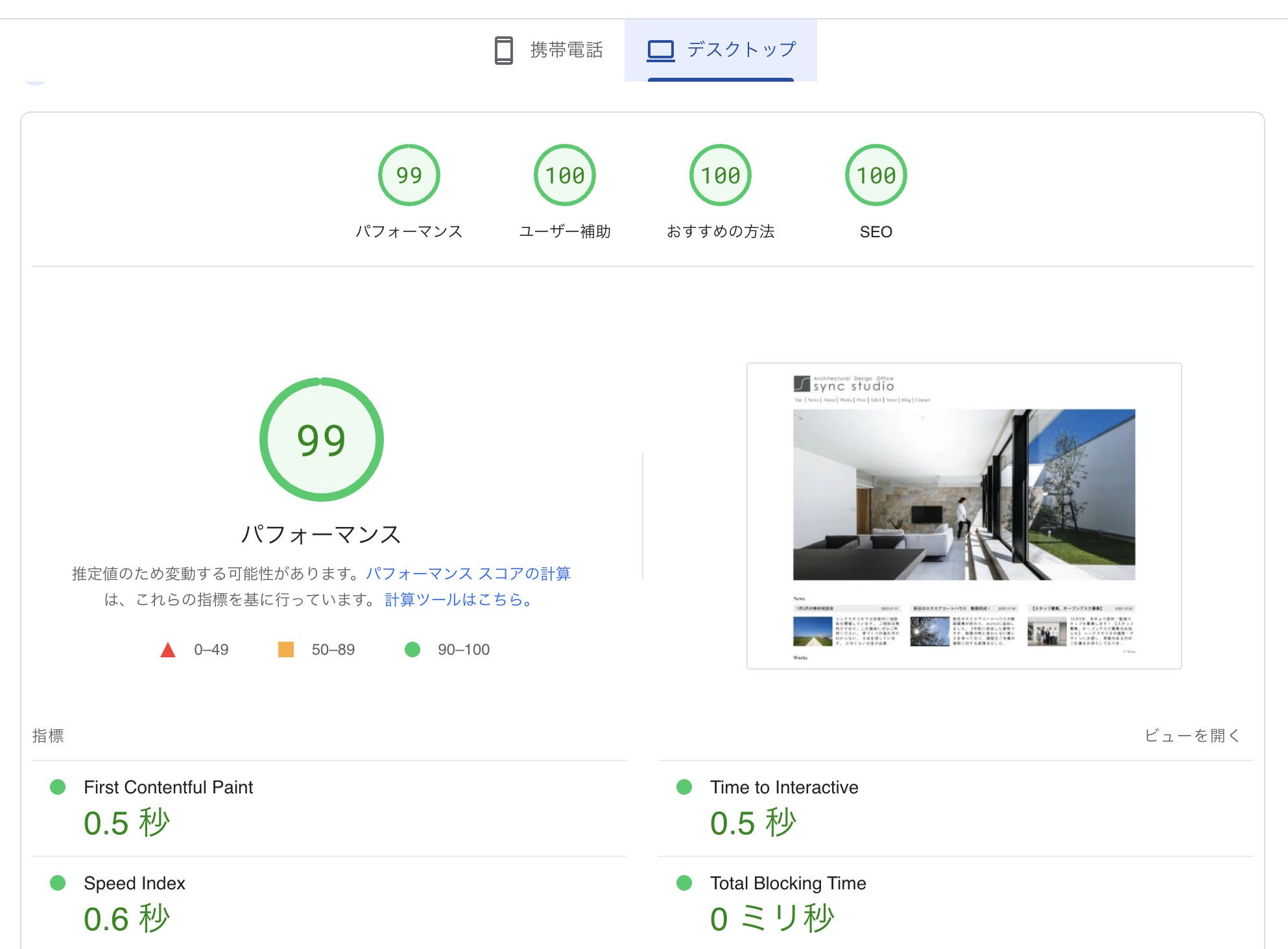Switch to the 携帯電話 tab
Screen dimensions: 1288x949
click(x=566, y=50)
